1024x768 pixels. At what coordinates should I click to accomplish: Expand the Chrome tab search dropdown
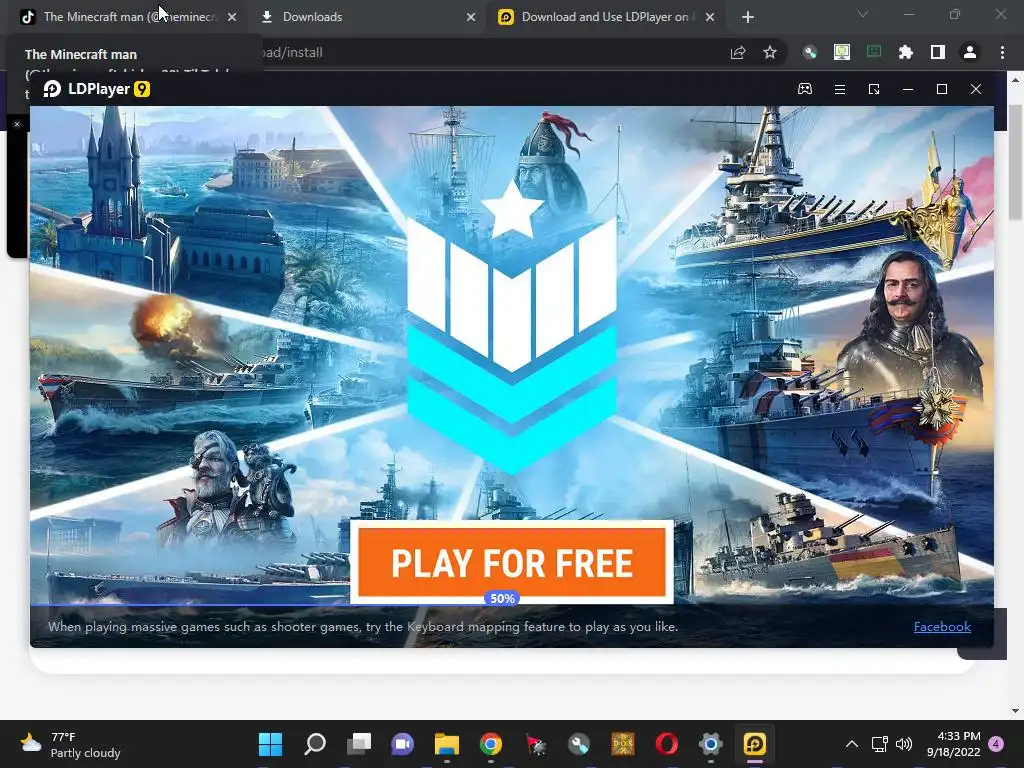863,14
